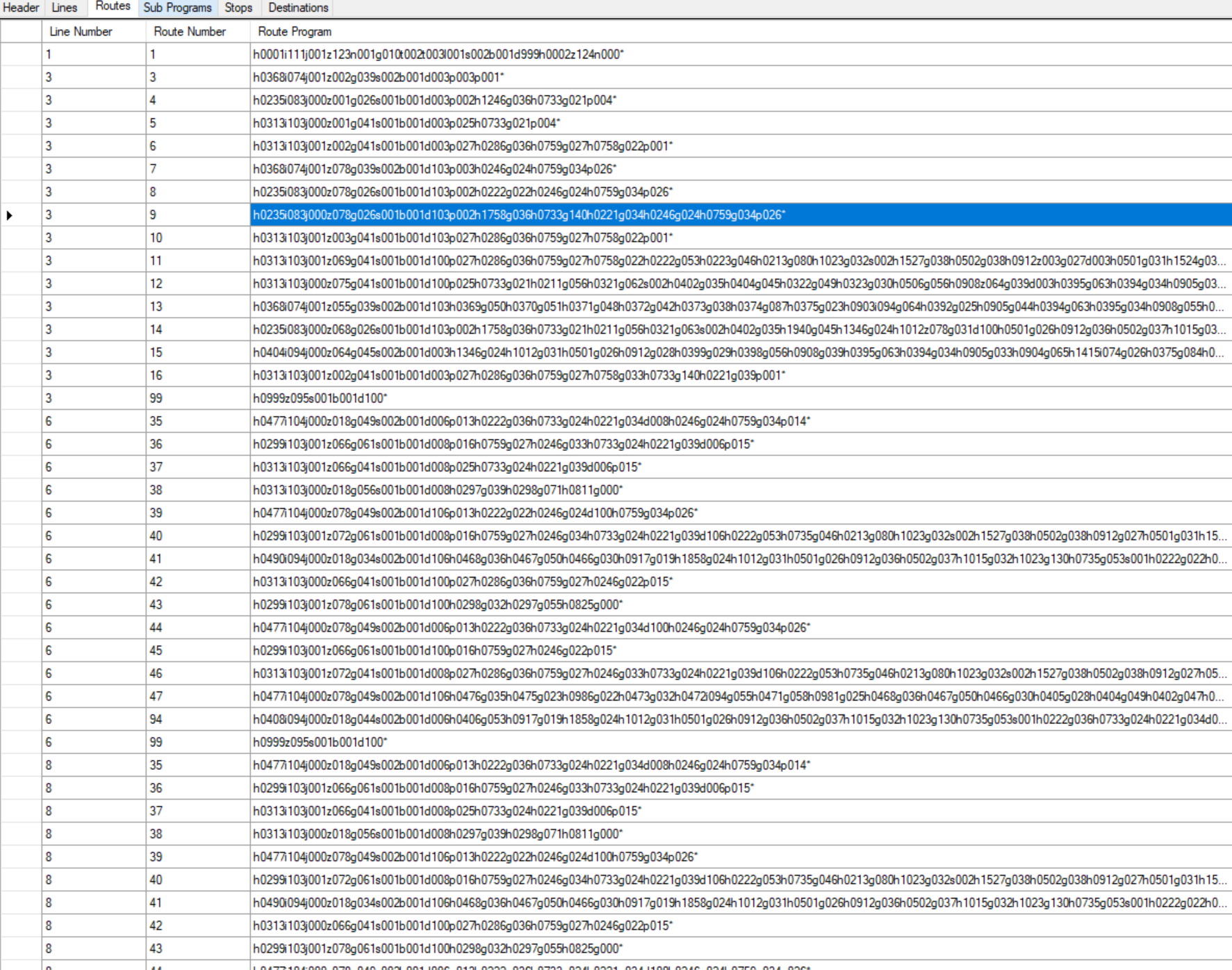Click Route Number 41 cell in line 6
Viewport: 1232px width, 970px height.
198,559
